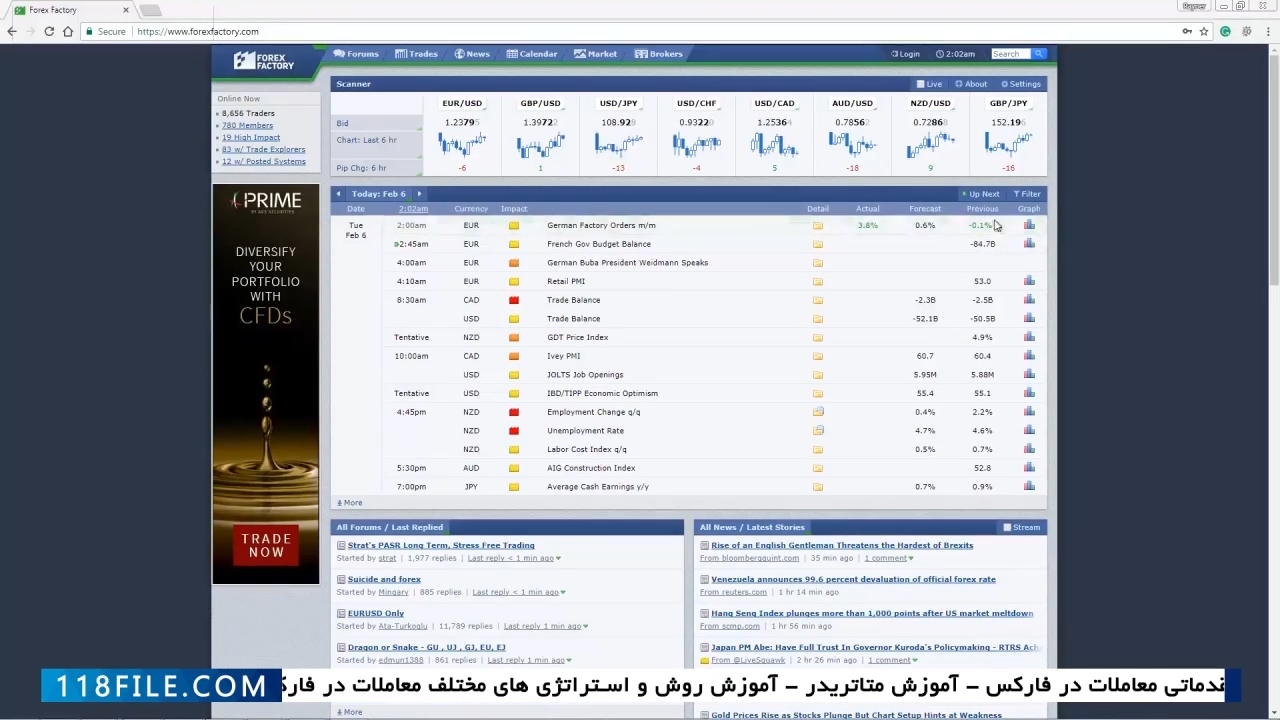1280x720 pixels.
Task: Open graph icon for Retail PMI row
Action: click(1029, 282)
